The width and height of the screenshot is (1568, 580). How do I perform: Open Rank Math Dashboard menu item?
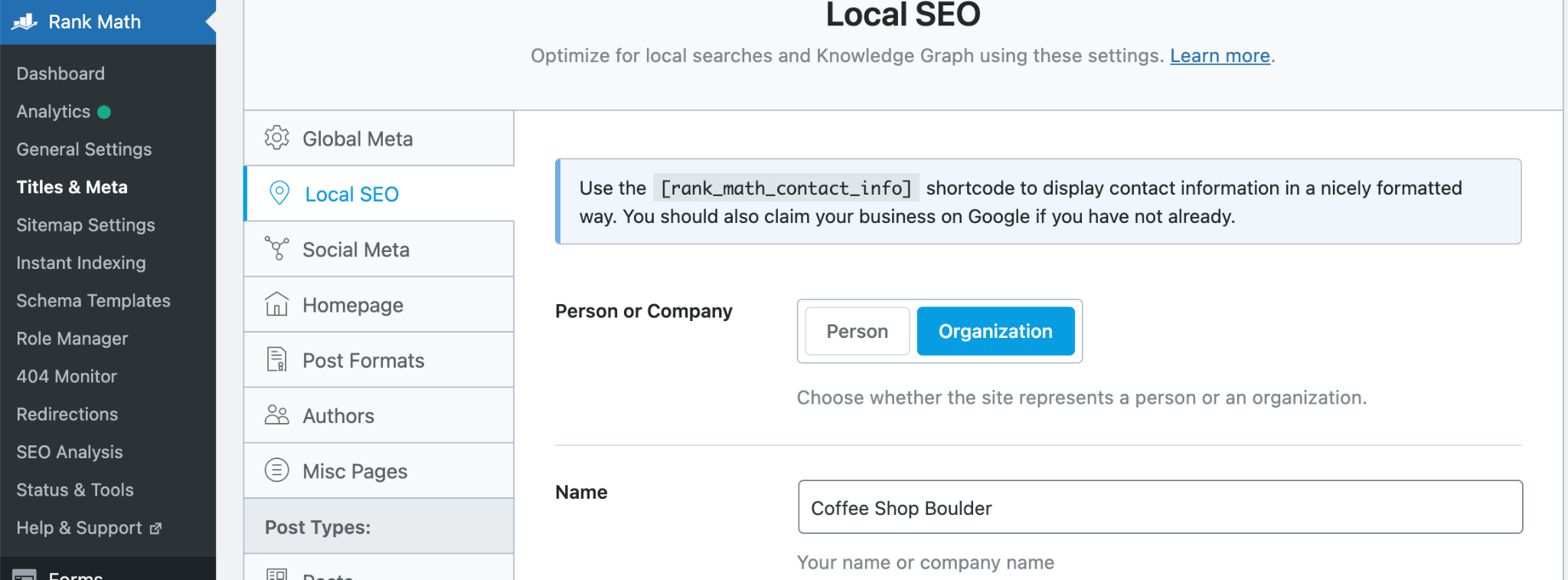(60, 74)
